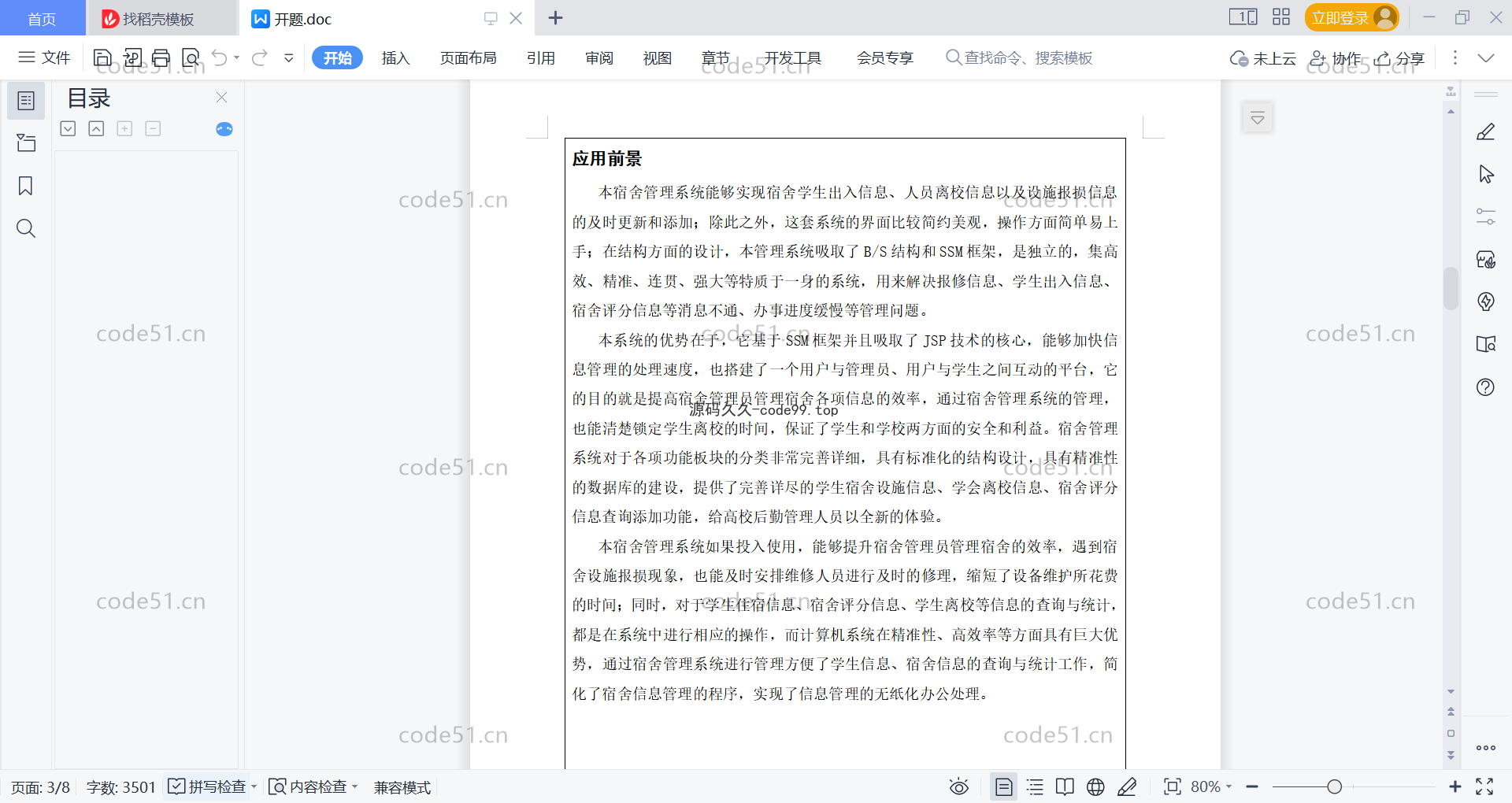Click the command search field 查找命令
The image size is (1512, 803).
click(x=1020, y=57)
